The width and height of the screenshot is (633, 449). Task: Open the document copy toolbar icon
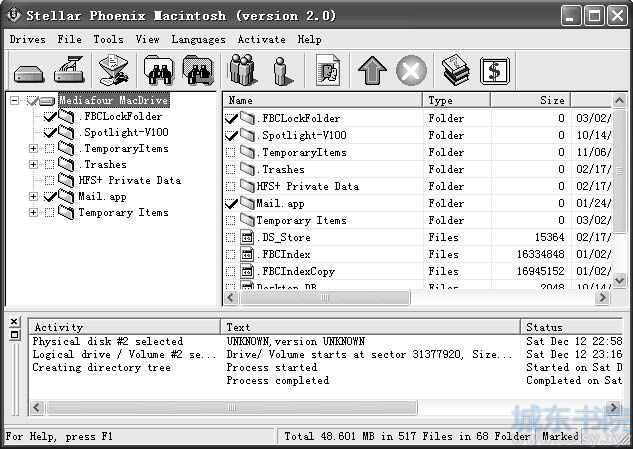[x=328, y=70]
